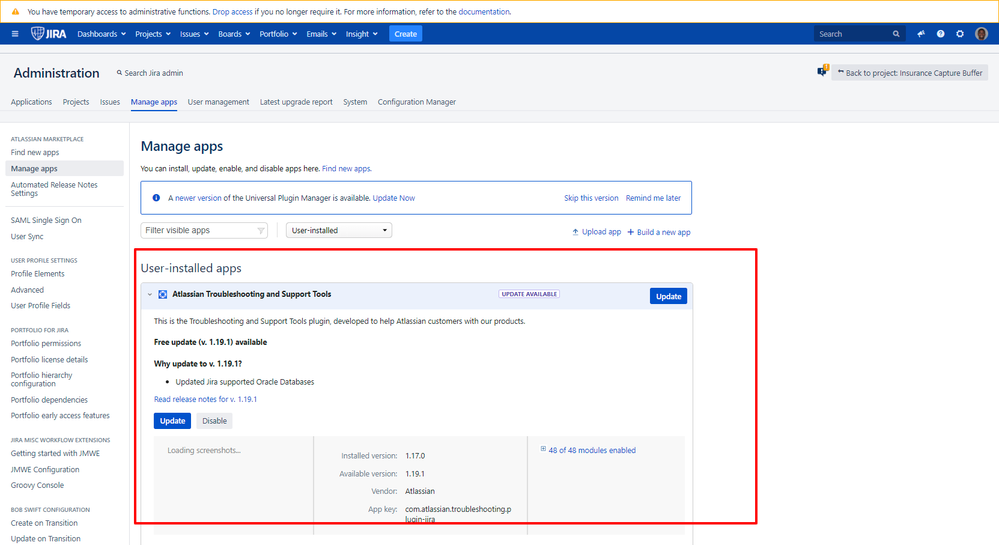The height and width of the screenshot is (545, 999).
Task: Open the user profile avatar
Action: point(981,34)
